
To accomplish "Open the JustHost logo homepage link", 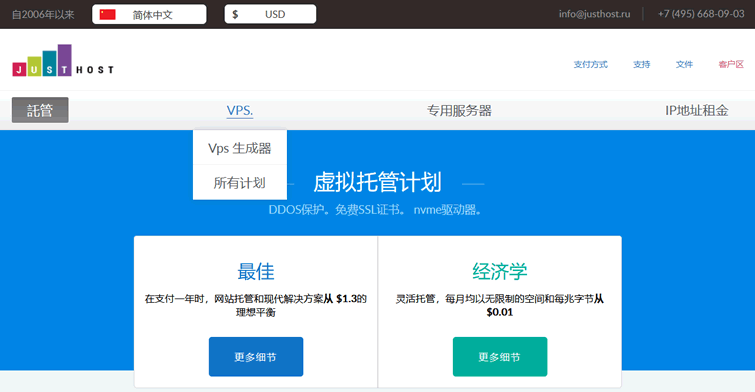I will [x=63, y=60].
